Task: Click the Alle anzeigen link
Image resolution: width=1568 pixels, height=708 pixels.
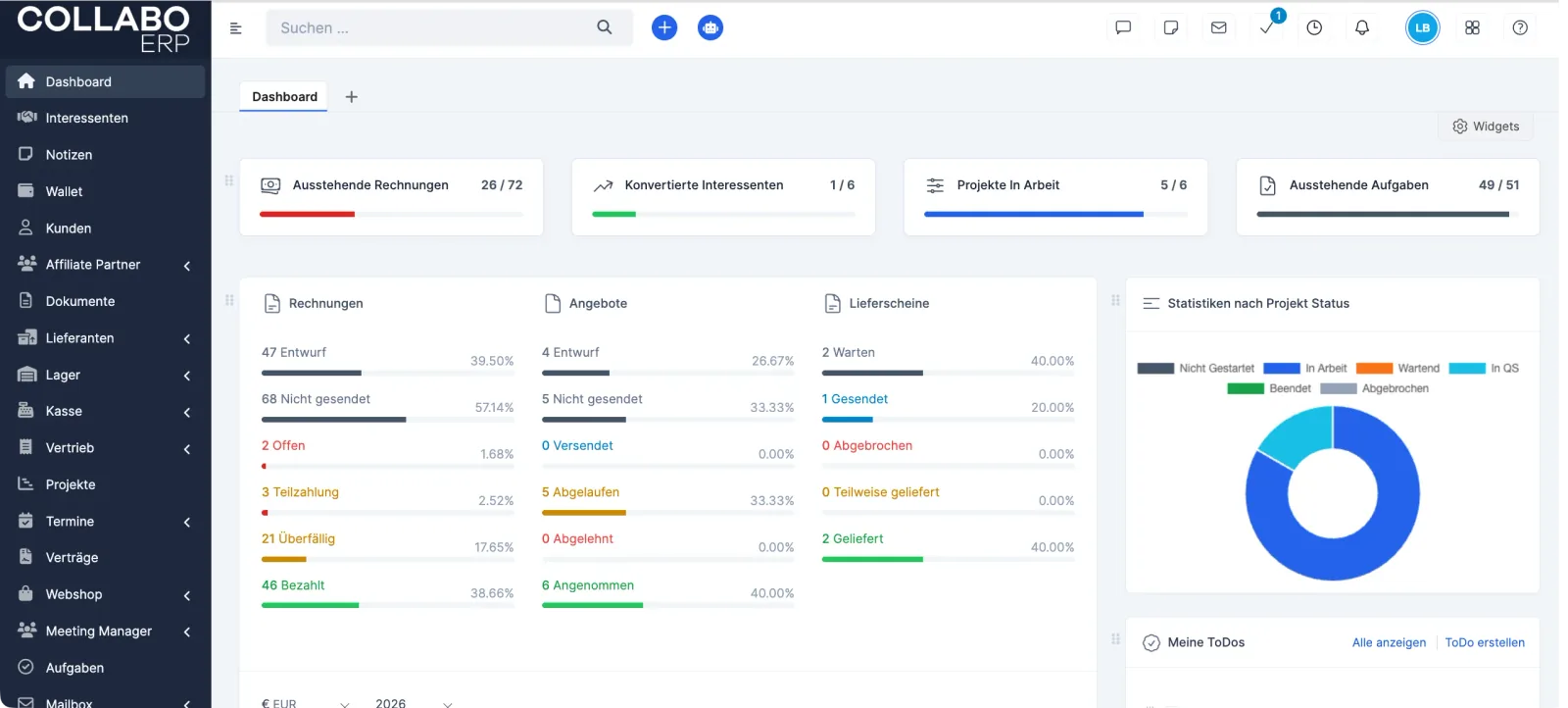Action: [x=1389, y=643]
